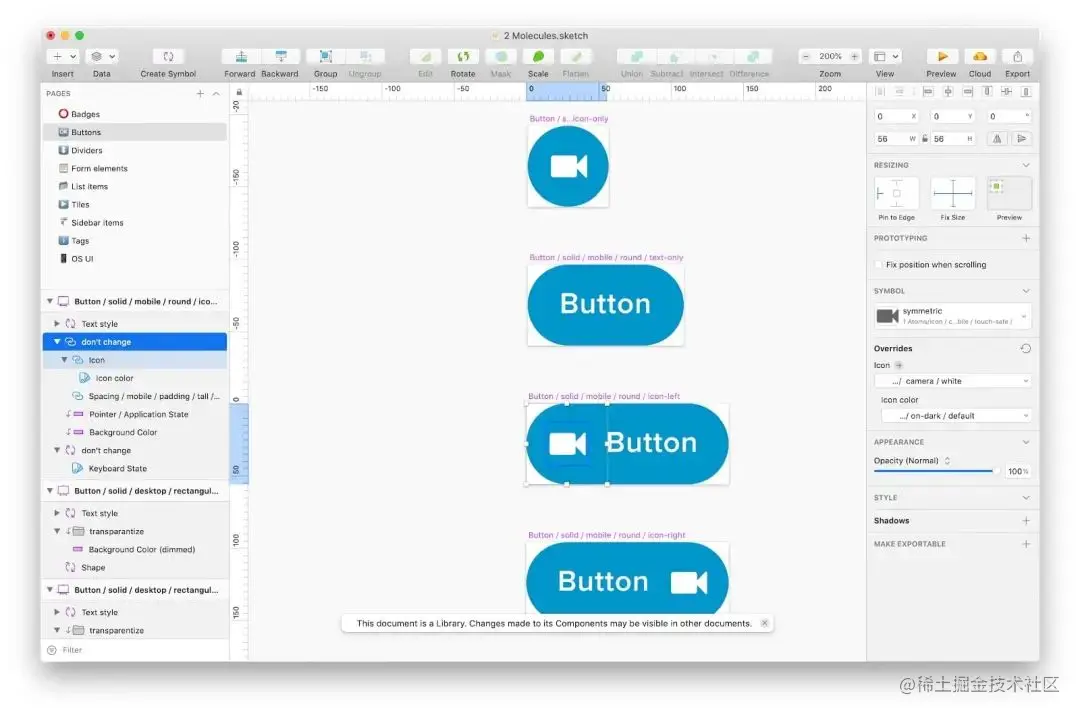
Task: Switch to the Dividers page
Action: point(86,150)
